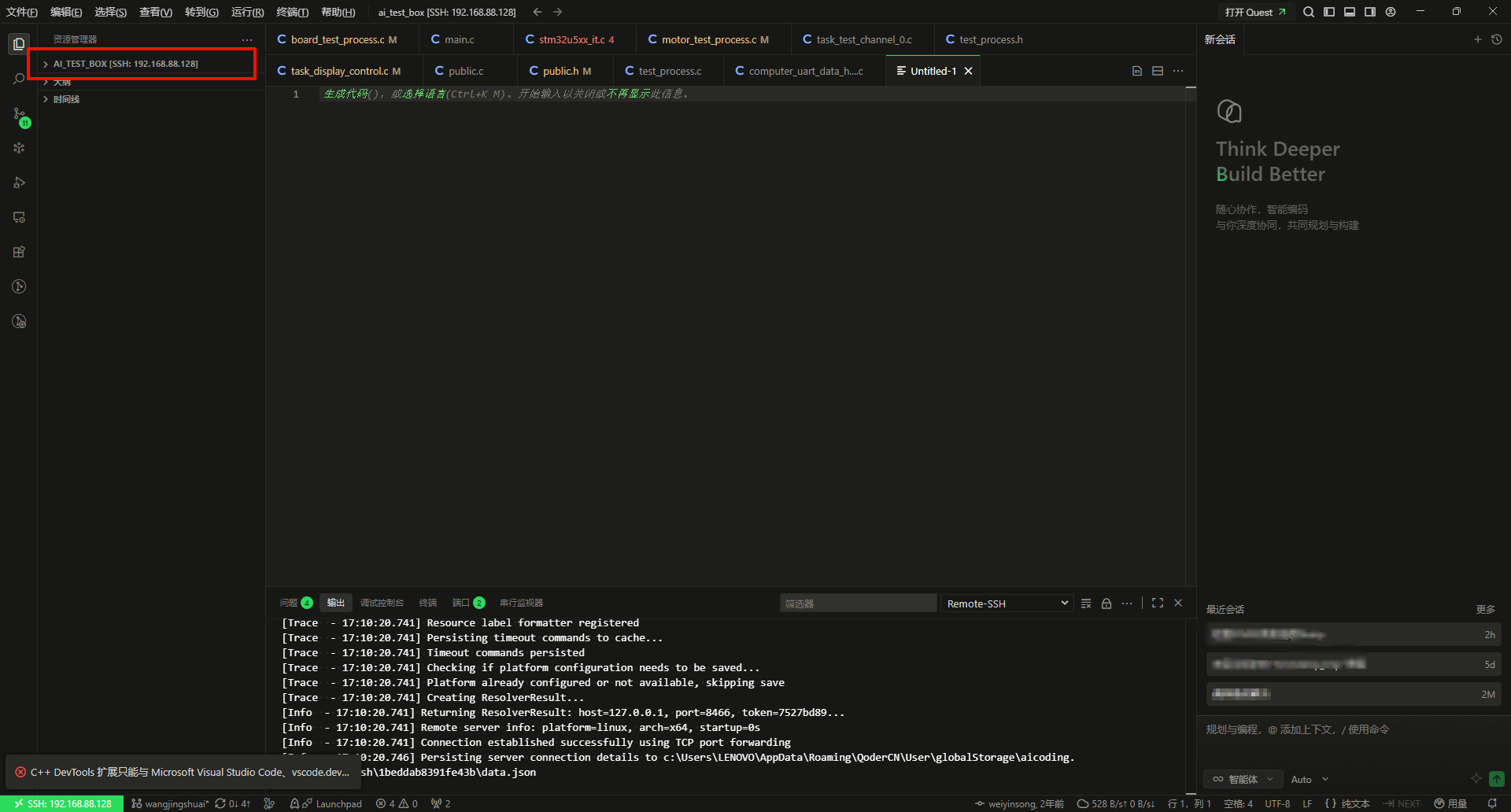Click the green send button in chat
Image resolution: width=1511 pixels, height=812 pixels.
pos(1497,779)
